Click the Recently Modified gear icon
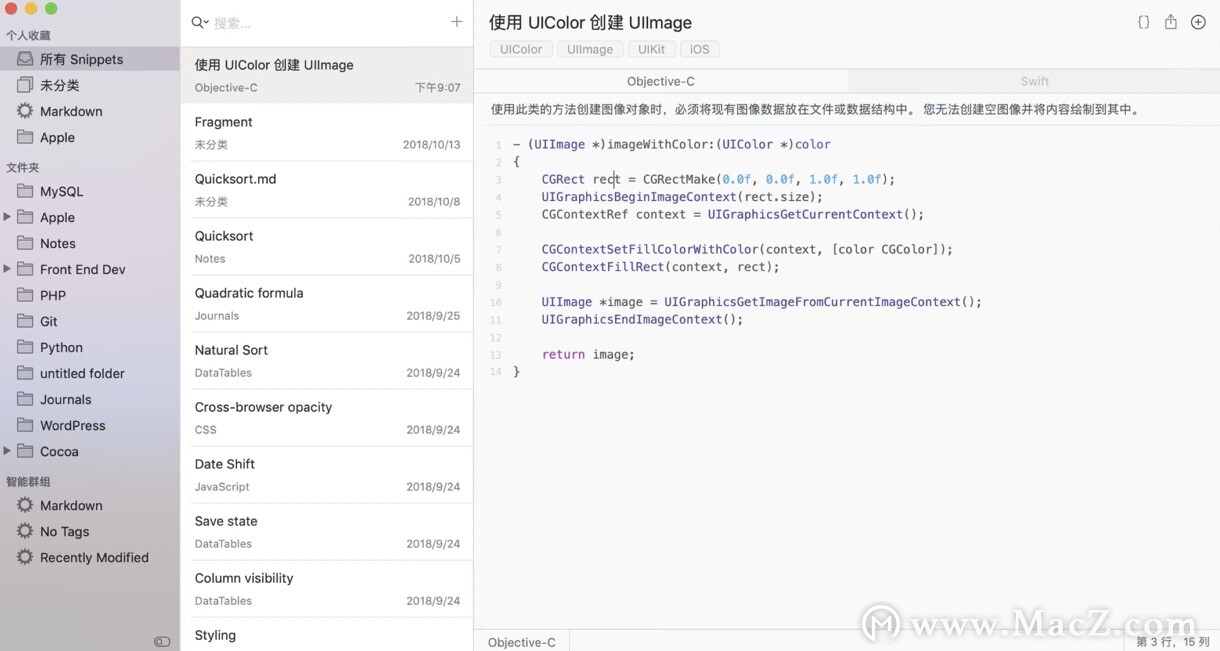This screenshot has height=651, width=1220. (25, 557)
